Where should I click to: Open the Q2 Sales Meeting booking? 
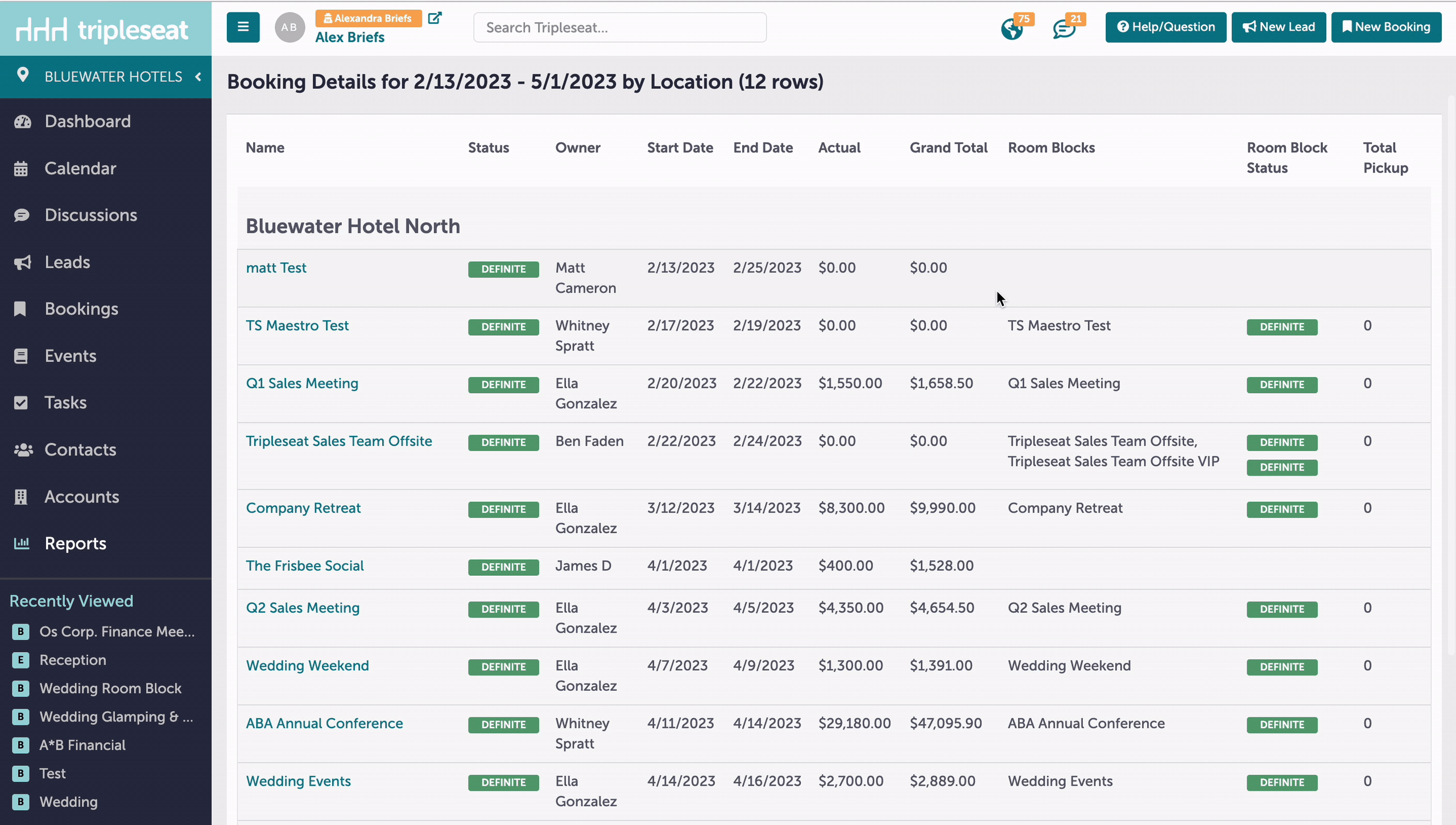pyautogui.click(x=303, y=608)
